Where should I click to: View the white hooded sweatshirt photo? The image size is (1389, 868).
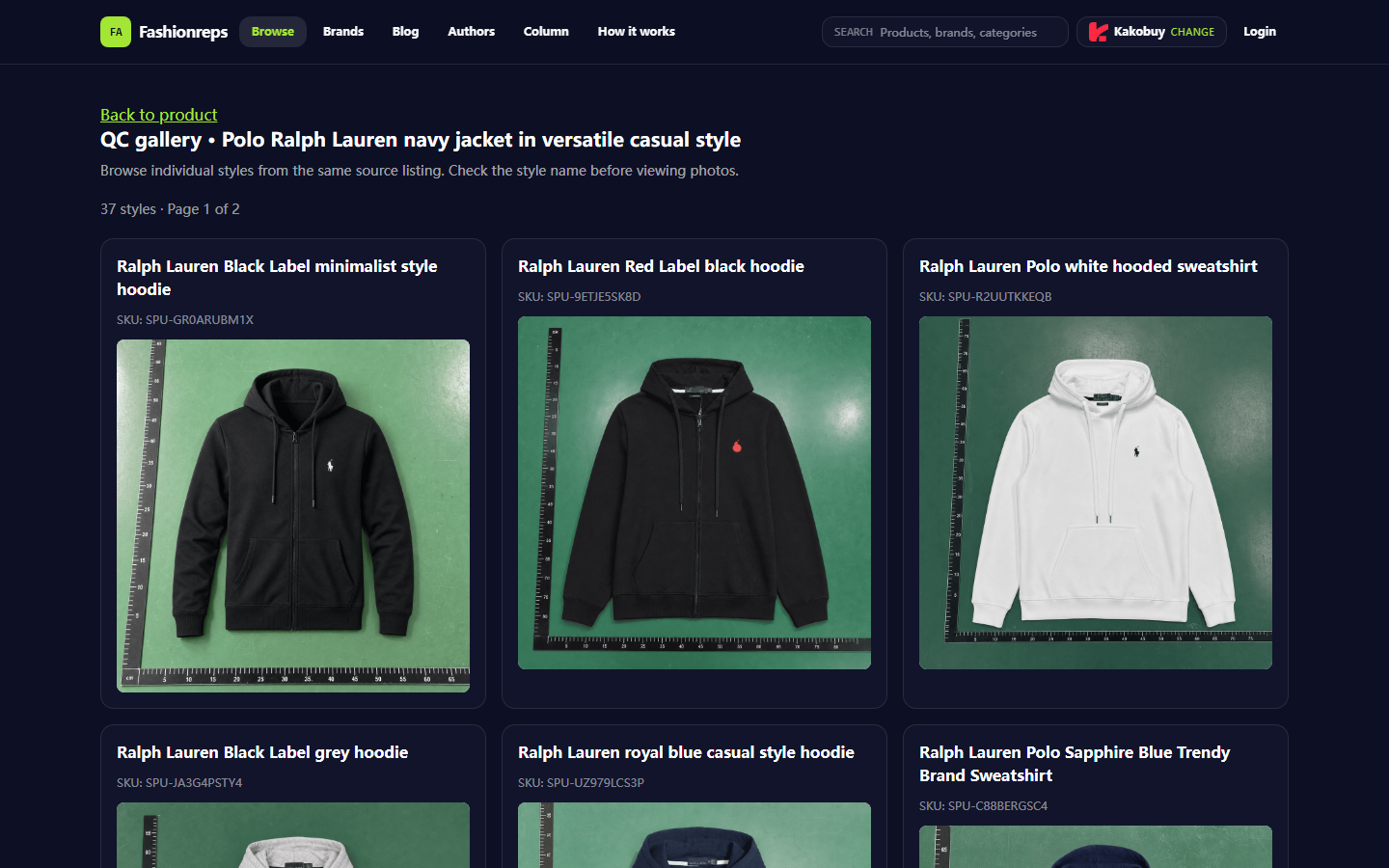coord(1096,493)
